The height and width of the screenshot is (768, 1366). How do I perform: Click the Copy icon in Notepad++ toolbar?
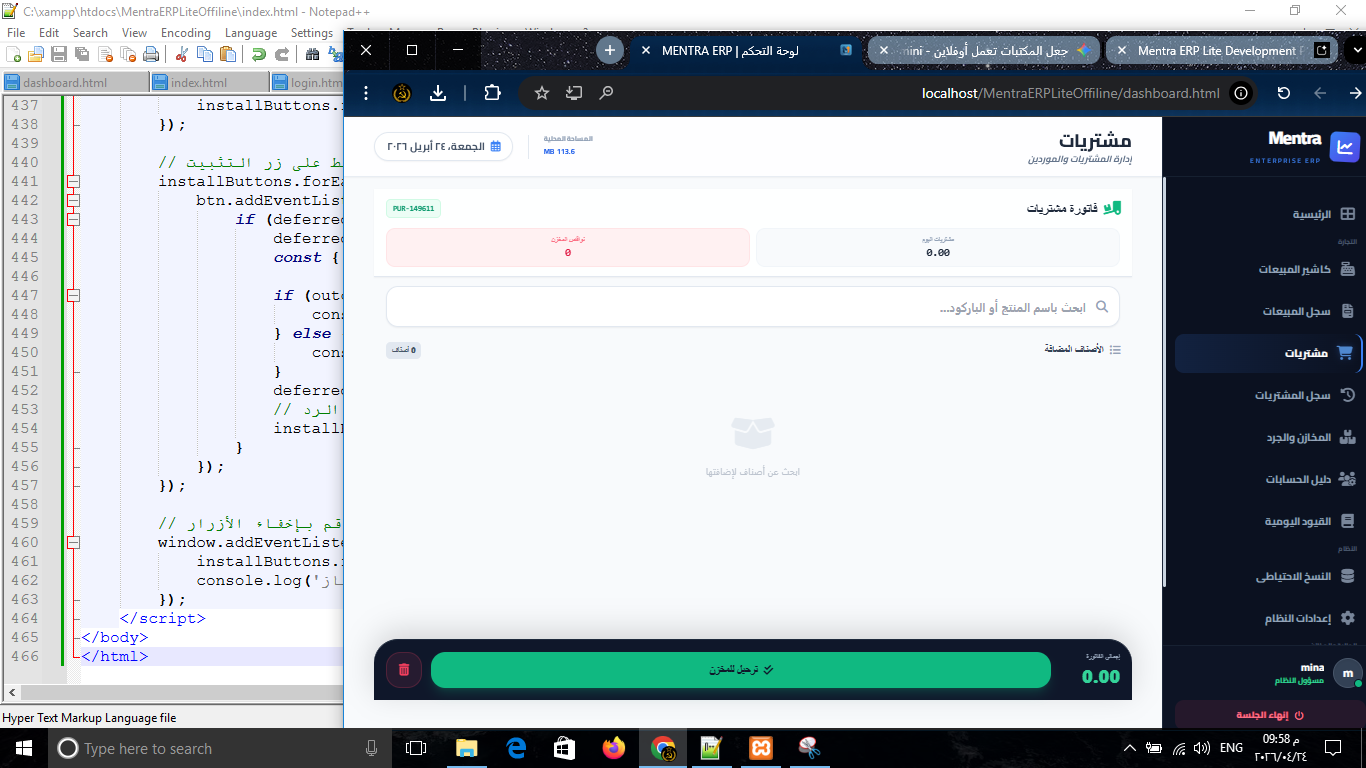tap(205, 54)
